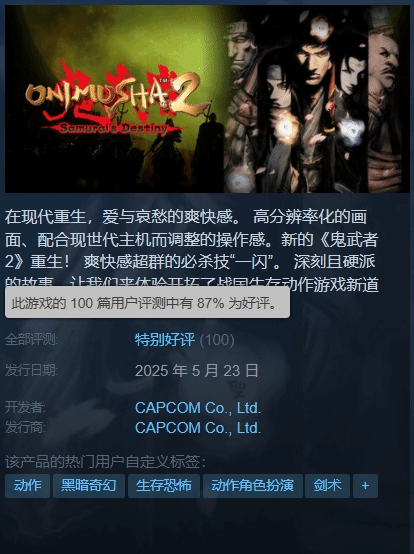
Task: Open the publisher CAPCOM Co., Ltd. link
Action: point(198,428)
